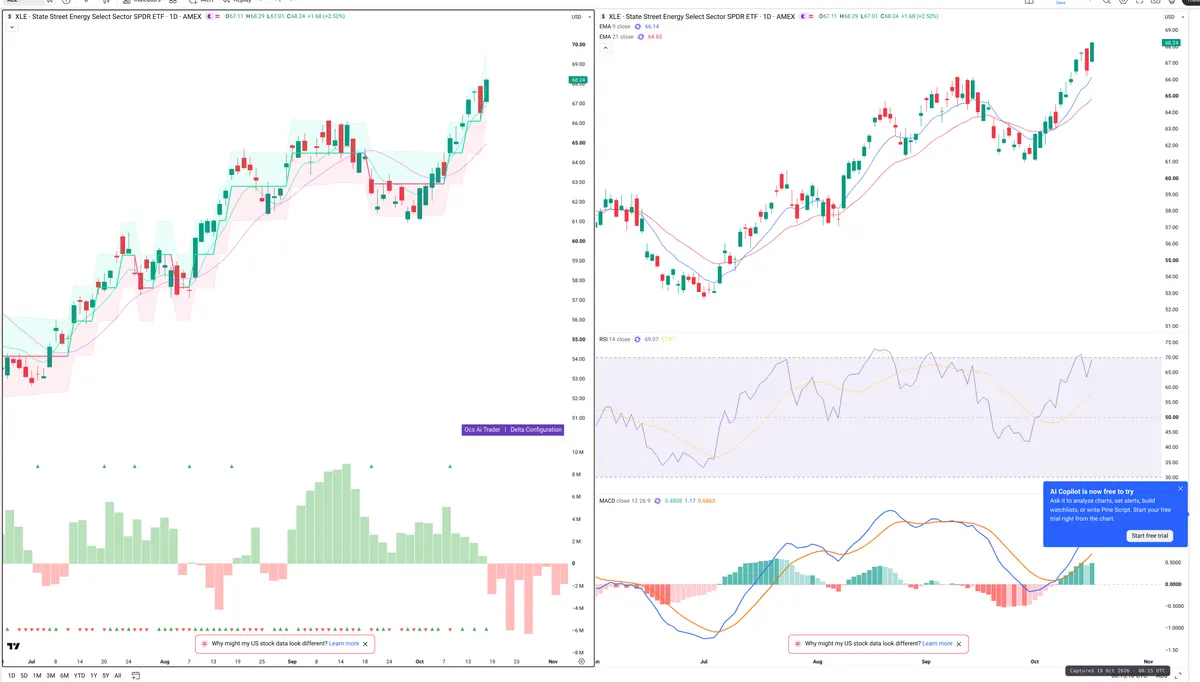This screenshot has height=682, width=1200.
Task: Click Sep label on left chart time axis
Action: coord(292,661)
